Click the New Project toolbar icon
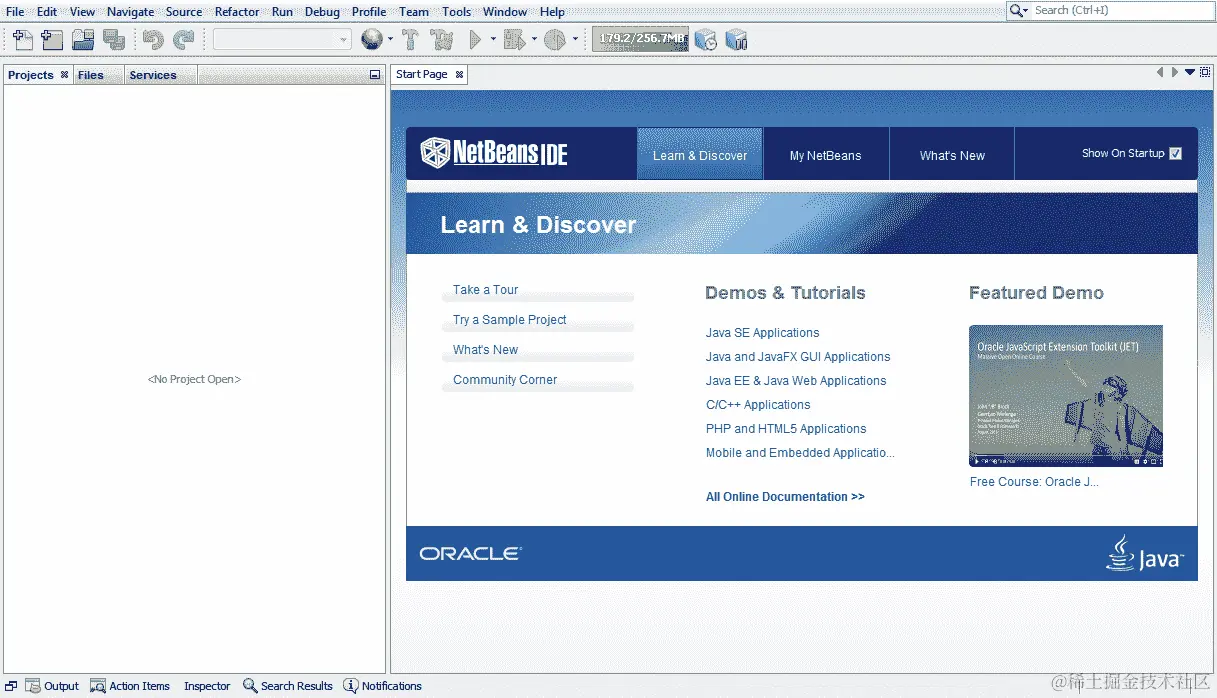Image resolution: width=1217 pixels, height=698 pixels. pyautogui.click(x=52, y=40)
